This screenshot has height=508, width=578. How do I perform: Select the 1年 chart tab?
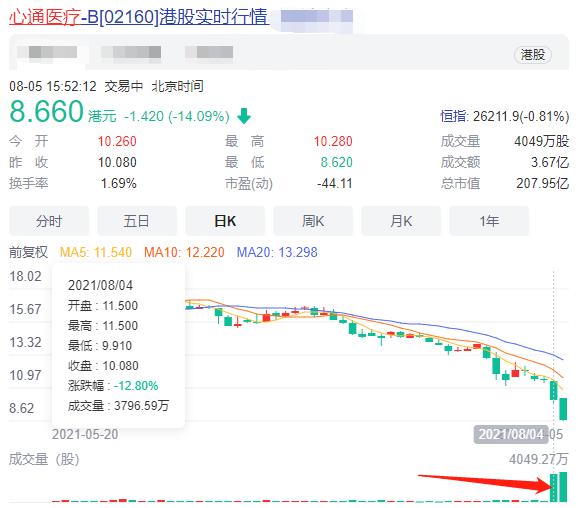[x=489, y=221]
